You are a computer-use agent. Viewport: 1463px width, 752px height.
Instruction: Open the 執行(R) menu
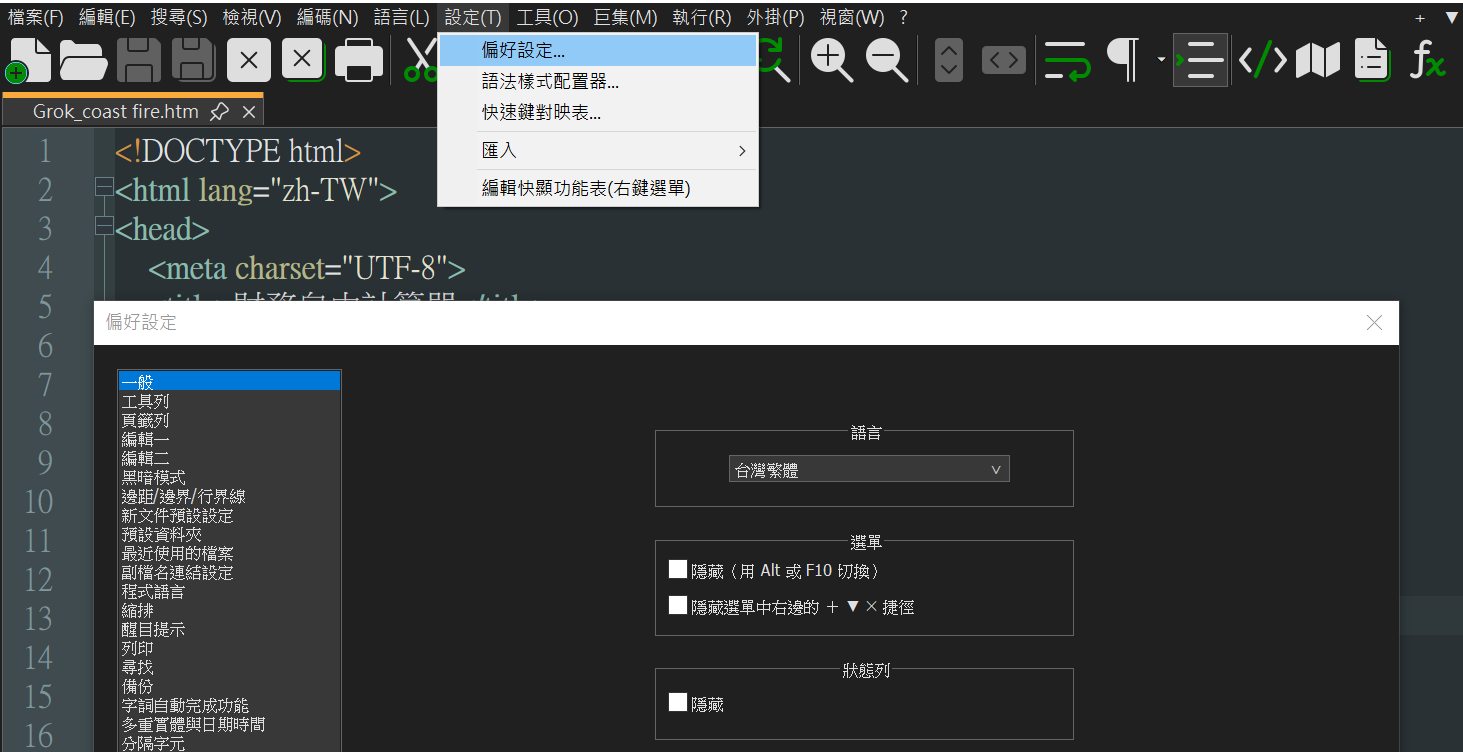(x=701, y=17)
